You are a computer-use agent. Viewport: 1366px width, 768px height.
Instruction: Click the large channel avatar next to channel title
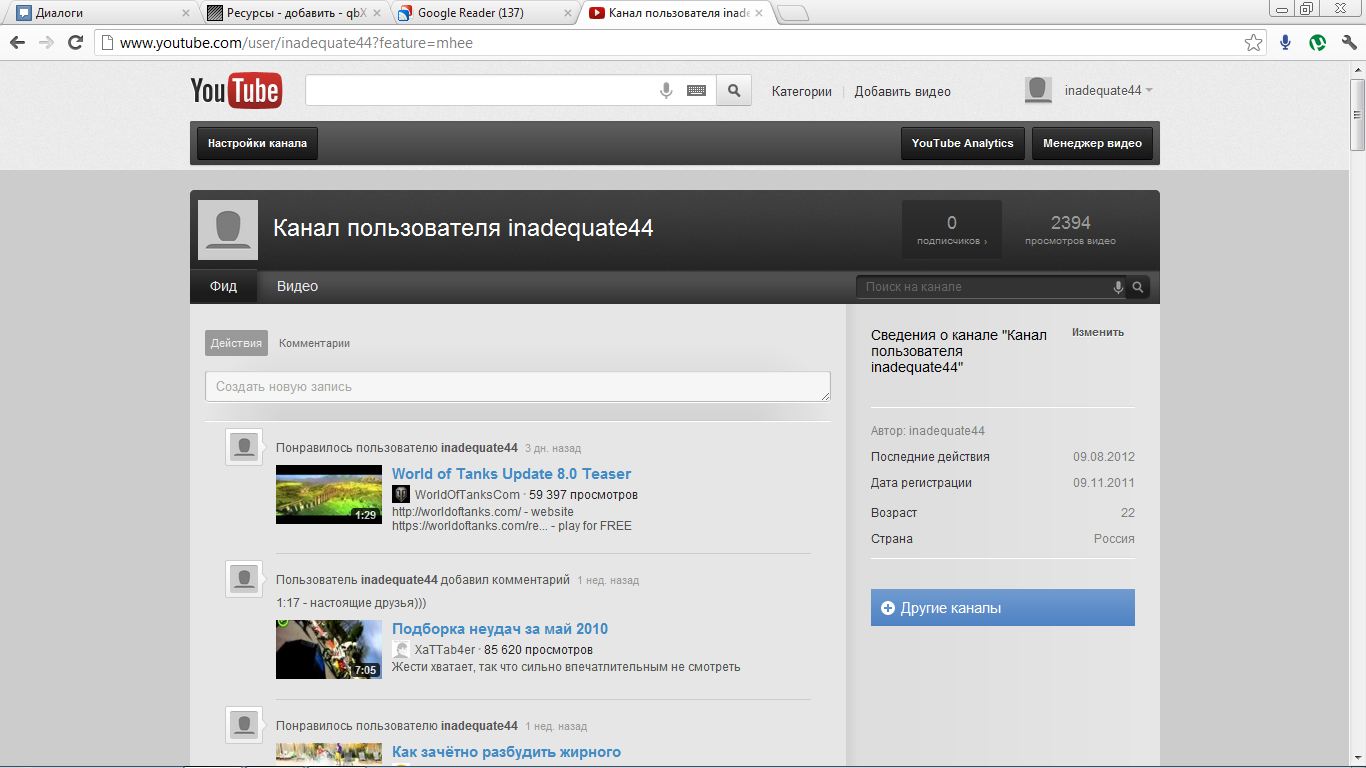228,230
